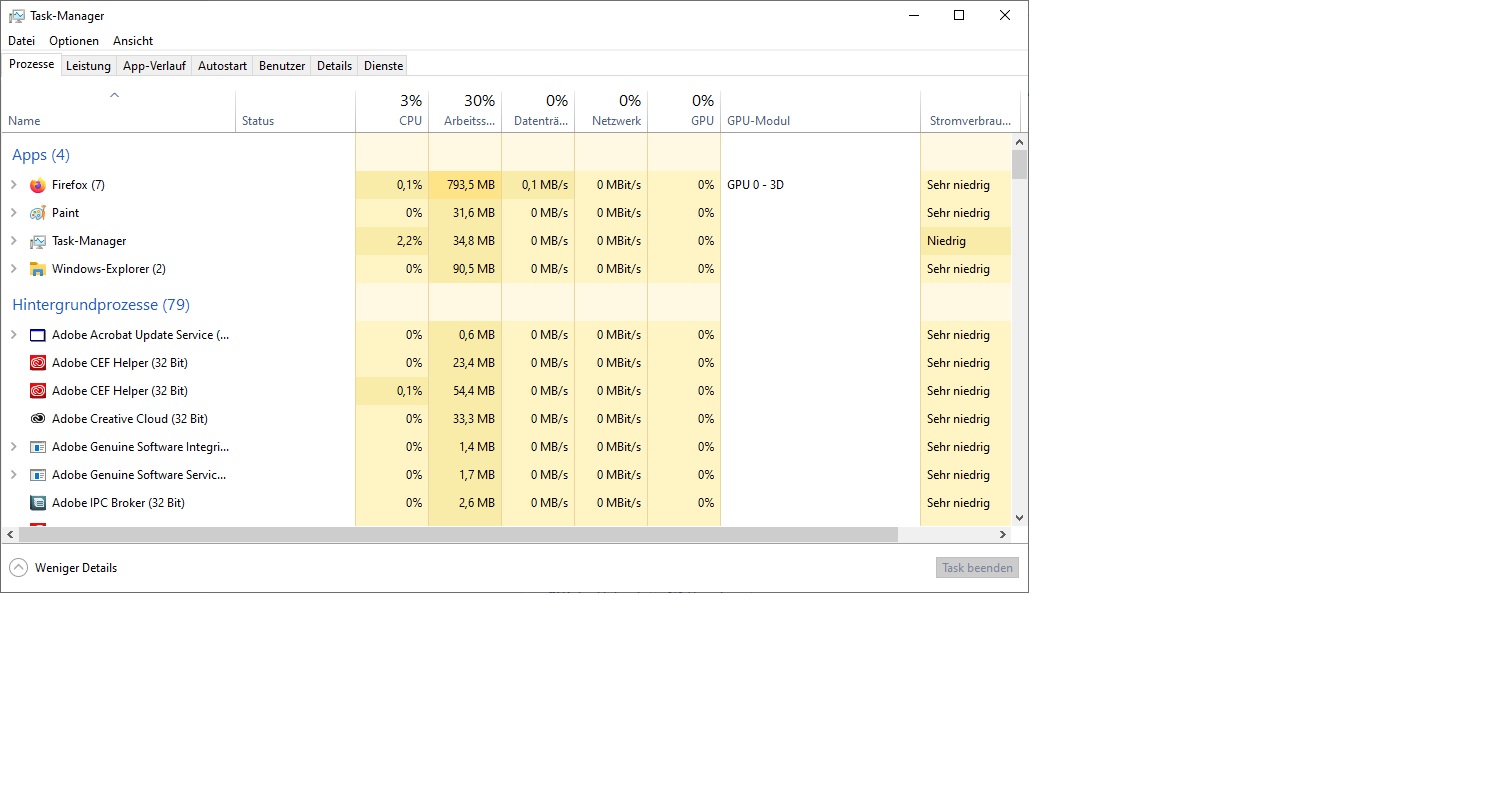Expand Adobe Acrobat Update Service row
This screenshot has height=788, width=1489.
[14, 335]
